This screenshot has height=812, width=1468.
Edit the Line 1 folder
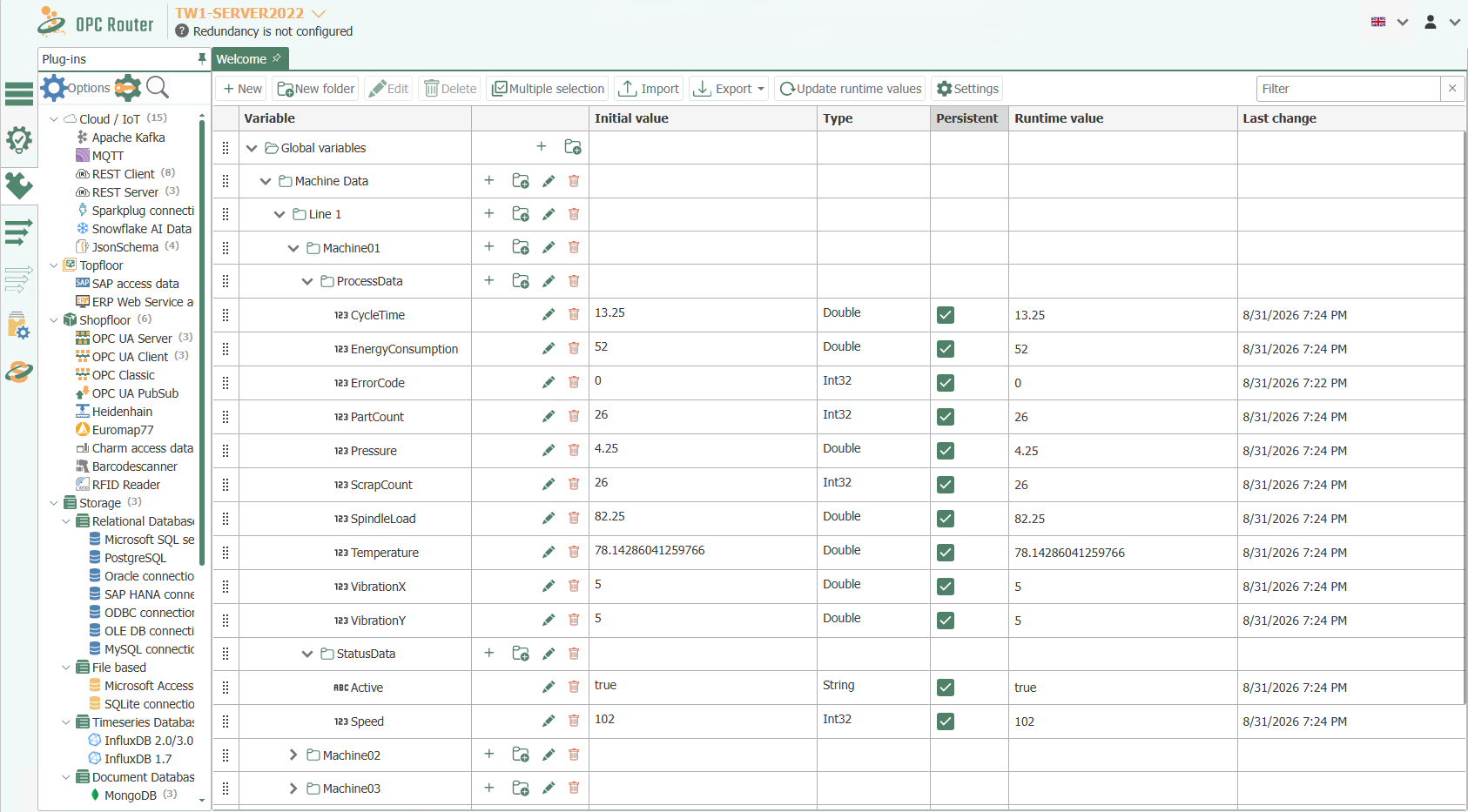pos(549,213)
